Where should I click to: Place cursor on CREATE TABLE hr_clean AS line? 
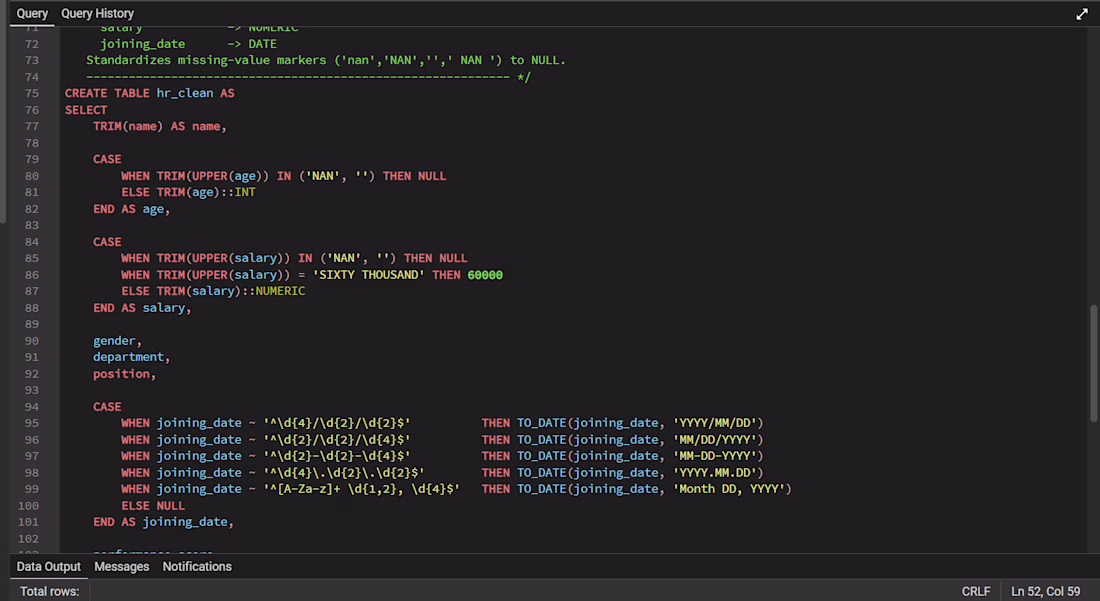[149, 93]
